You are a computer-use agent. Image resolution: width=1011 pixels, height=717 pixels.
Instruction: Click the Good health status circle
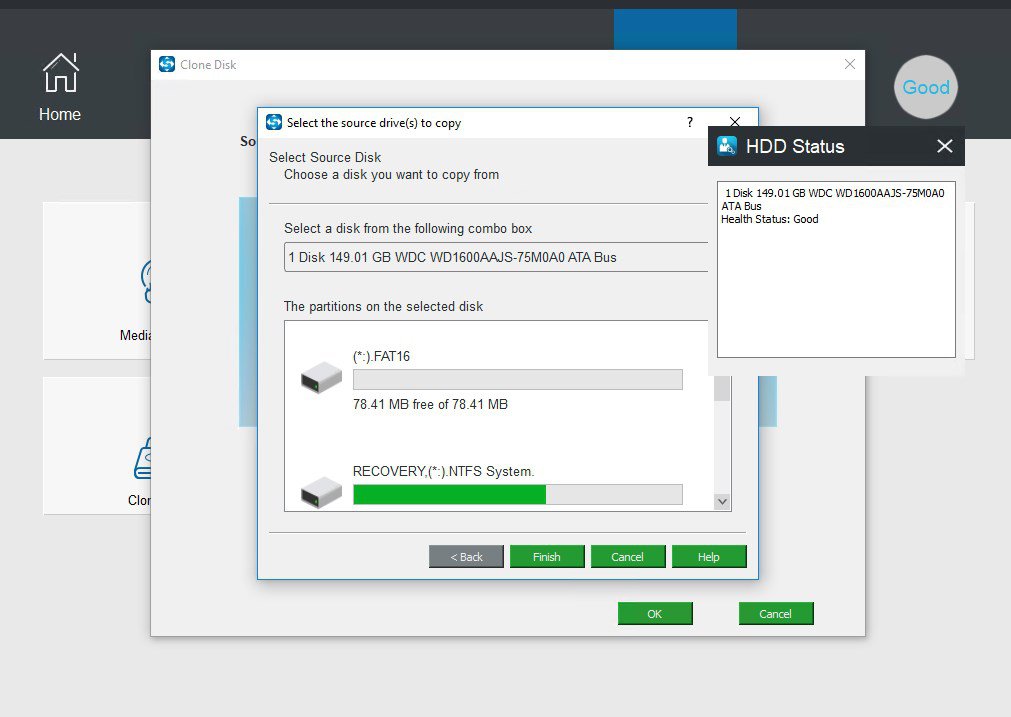(925, 87)
